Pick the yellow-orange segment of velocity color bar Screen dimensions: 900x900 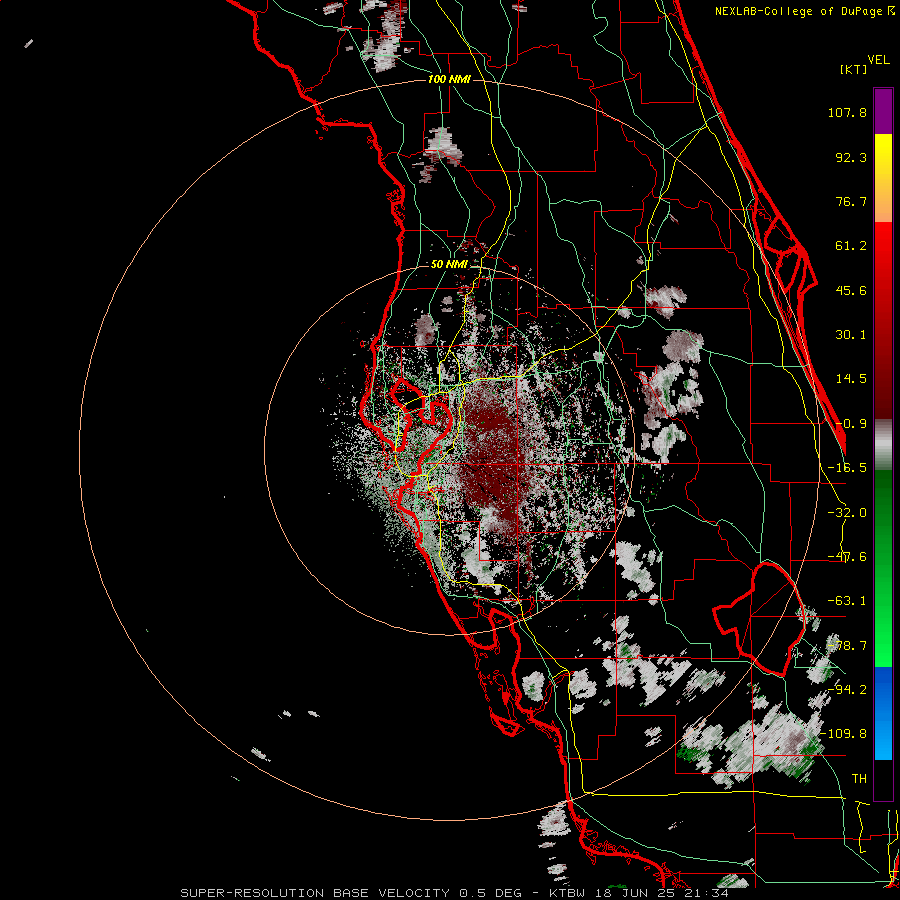coord(883,178)
